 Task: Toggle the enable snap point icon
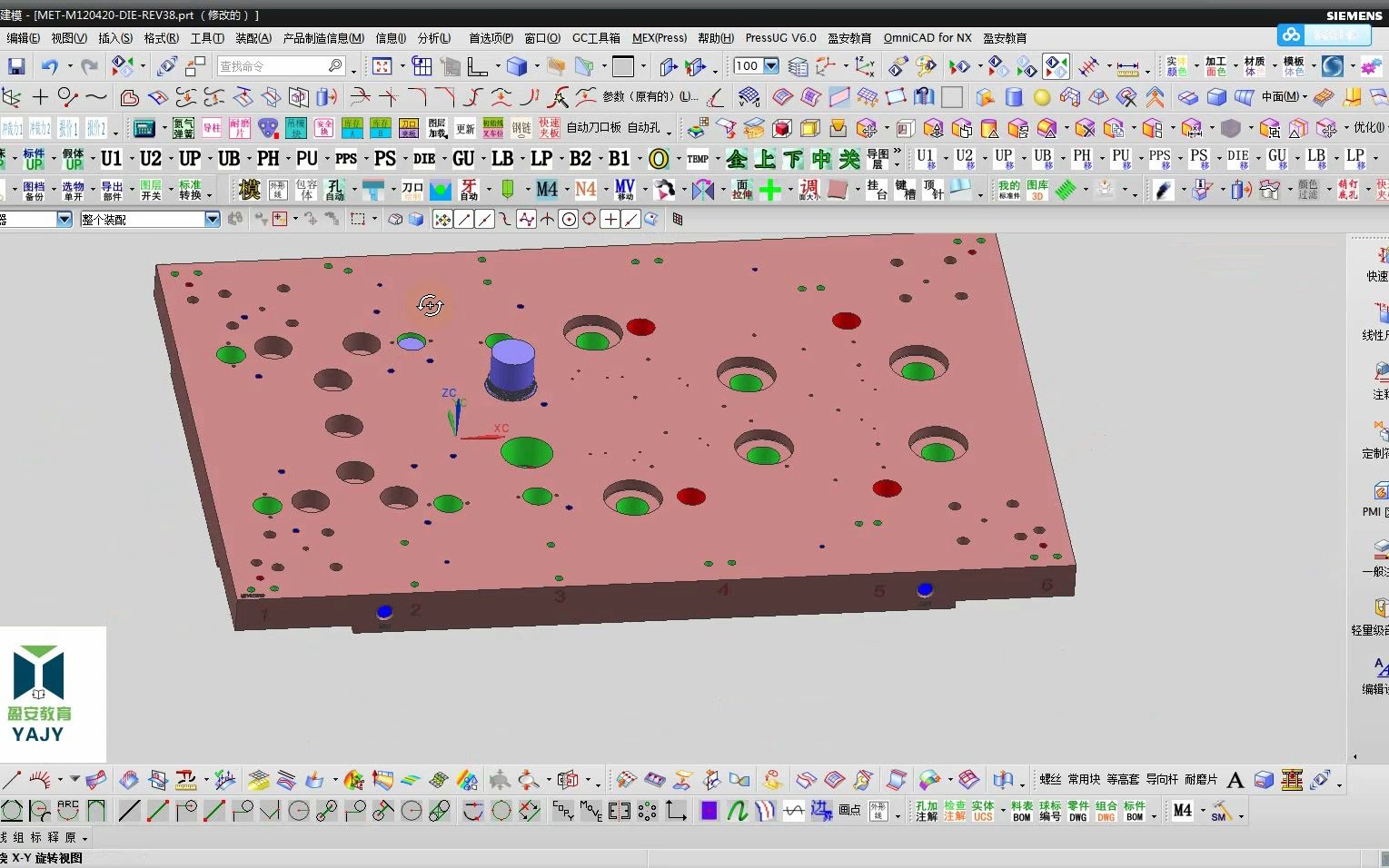pos(442,219)
